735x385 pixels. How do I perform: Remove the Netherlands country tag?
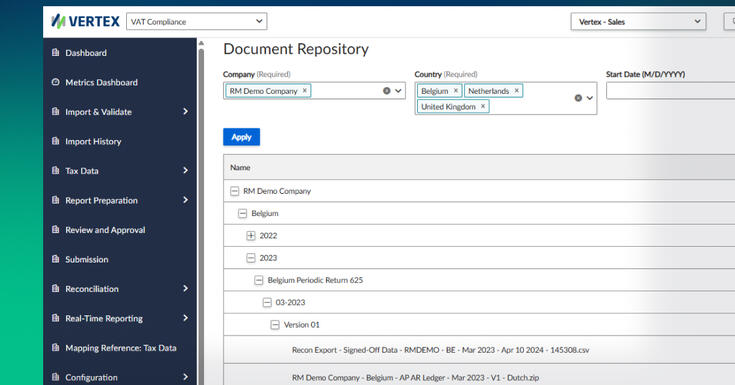tap(517, 91)
